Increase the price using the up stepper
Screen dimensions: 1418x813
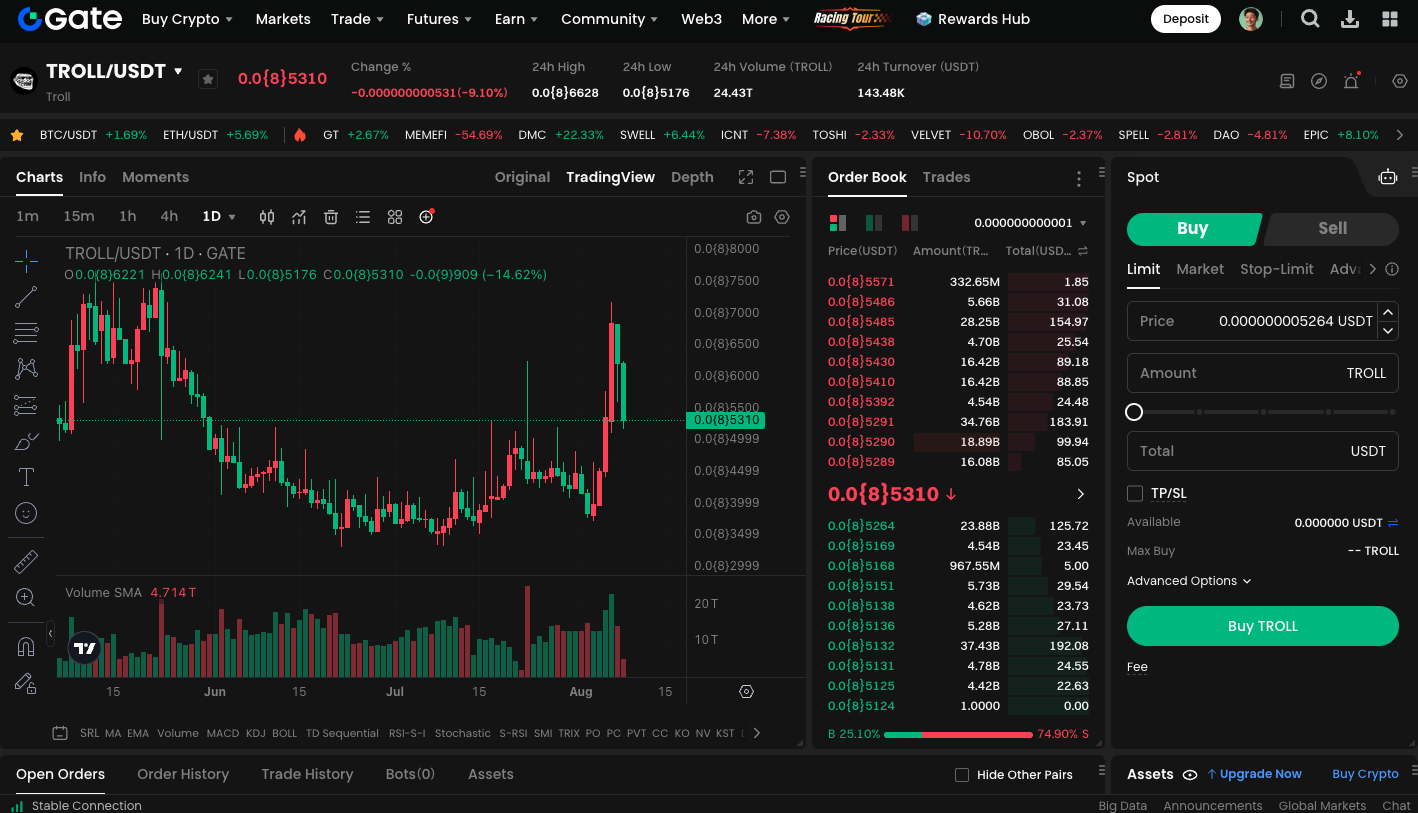point(1388,312)
